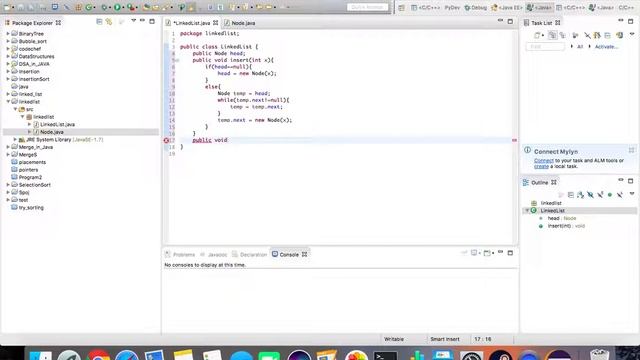Maximize the Outline view
The width and height of the screenshot is (640, 360).
click(x=631, y=180)
